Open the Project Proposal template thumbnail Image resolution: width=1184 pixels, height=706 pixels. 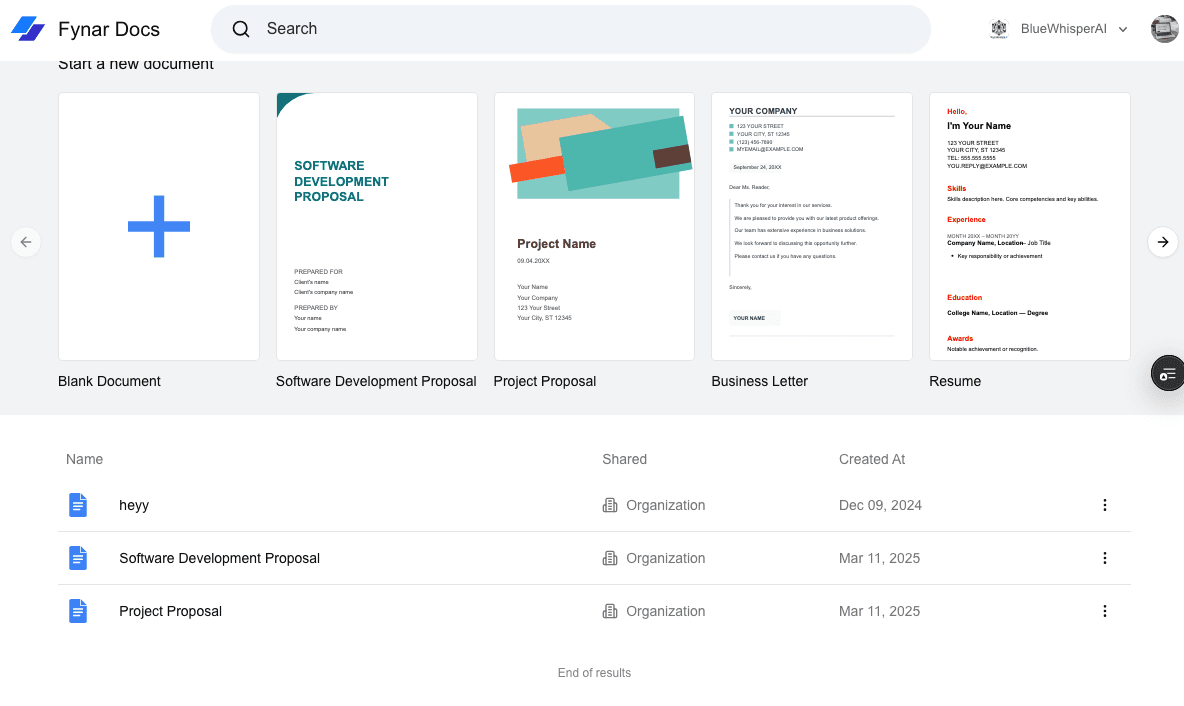click(x=594, y=227)
